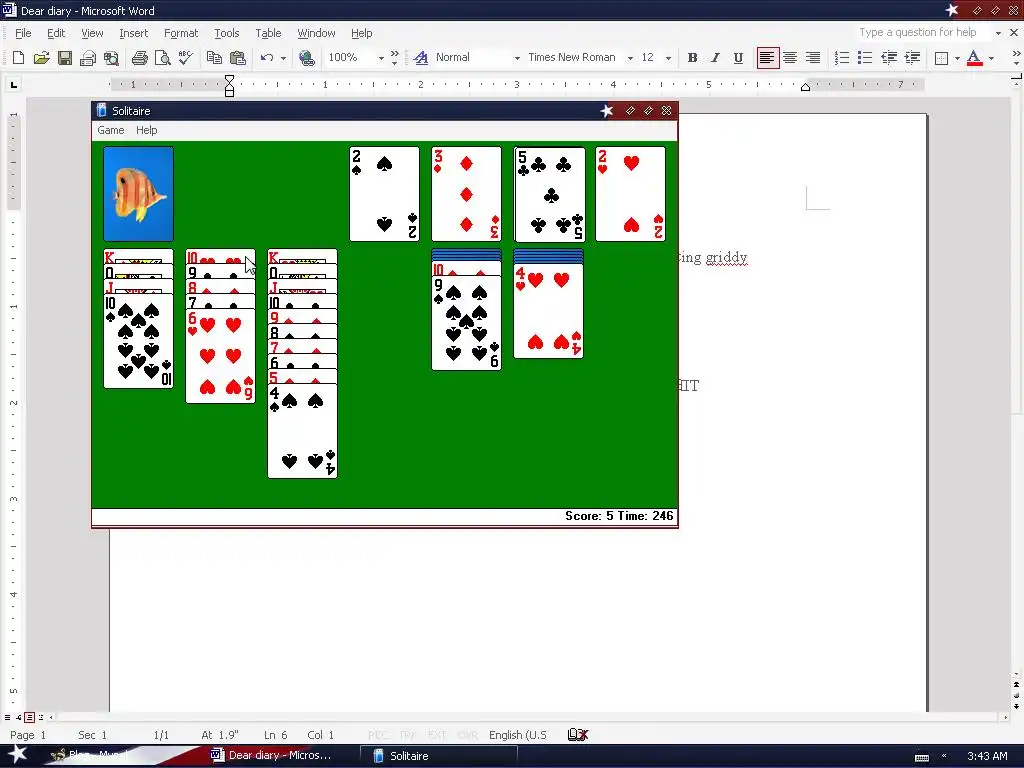Click the Search icon in Word toolbar
The height and width of the screenshot is (768, 1024).
point(111,58)
